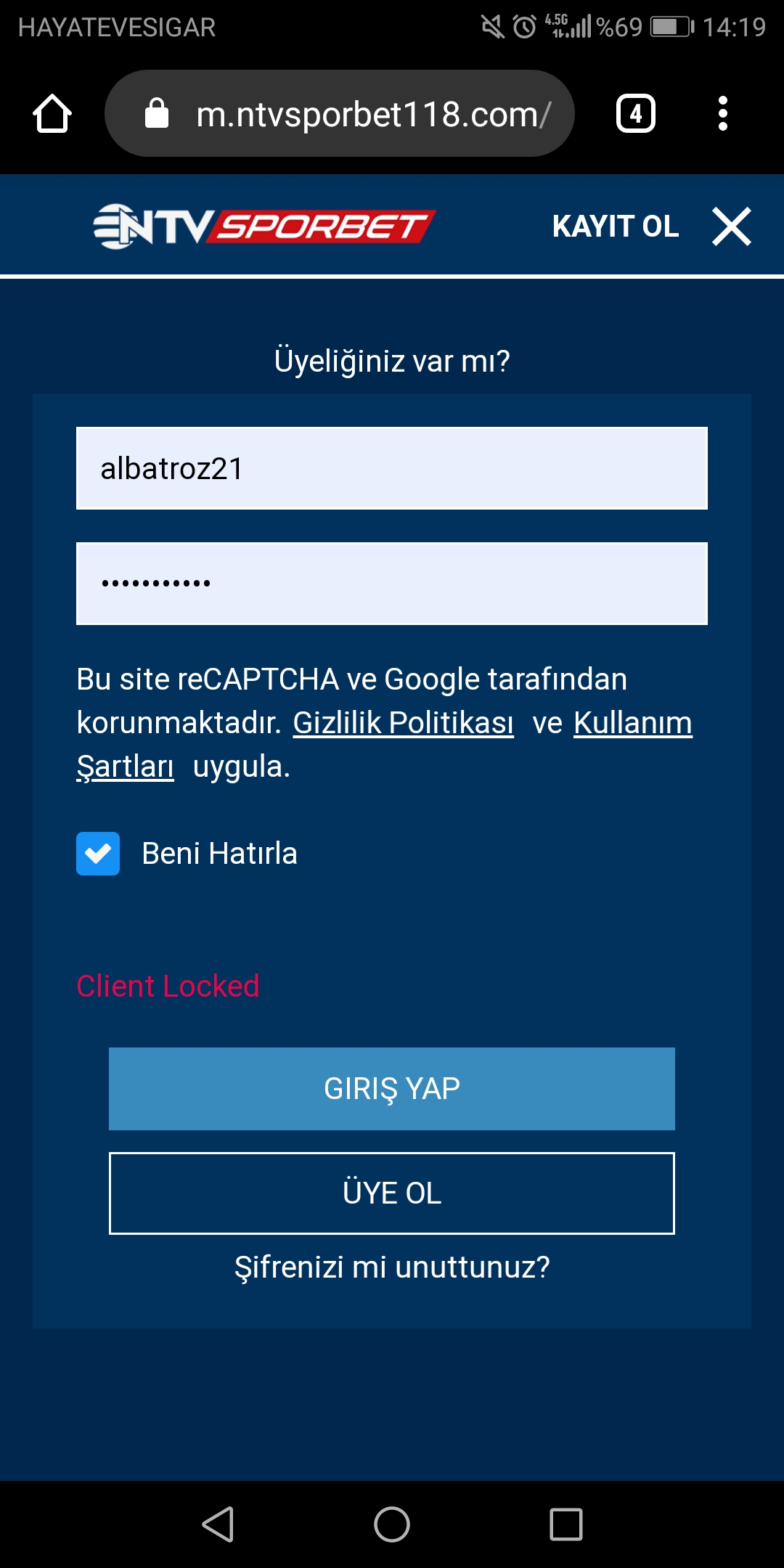Uncheck the Beni Hatırla checkbox
Viewport: 784px width, 1568px height.
(x=98, y=854)
